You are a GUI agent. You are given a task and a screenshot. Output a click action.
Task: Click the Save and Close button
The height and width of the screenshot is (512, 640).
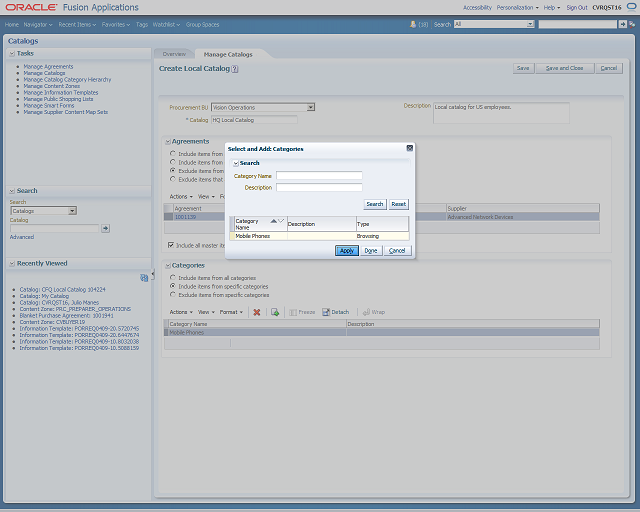click(x=564, y=68)
